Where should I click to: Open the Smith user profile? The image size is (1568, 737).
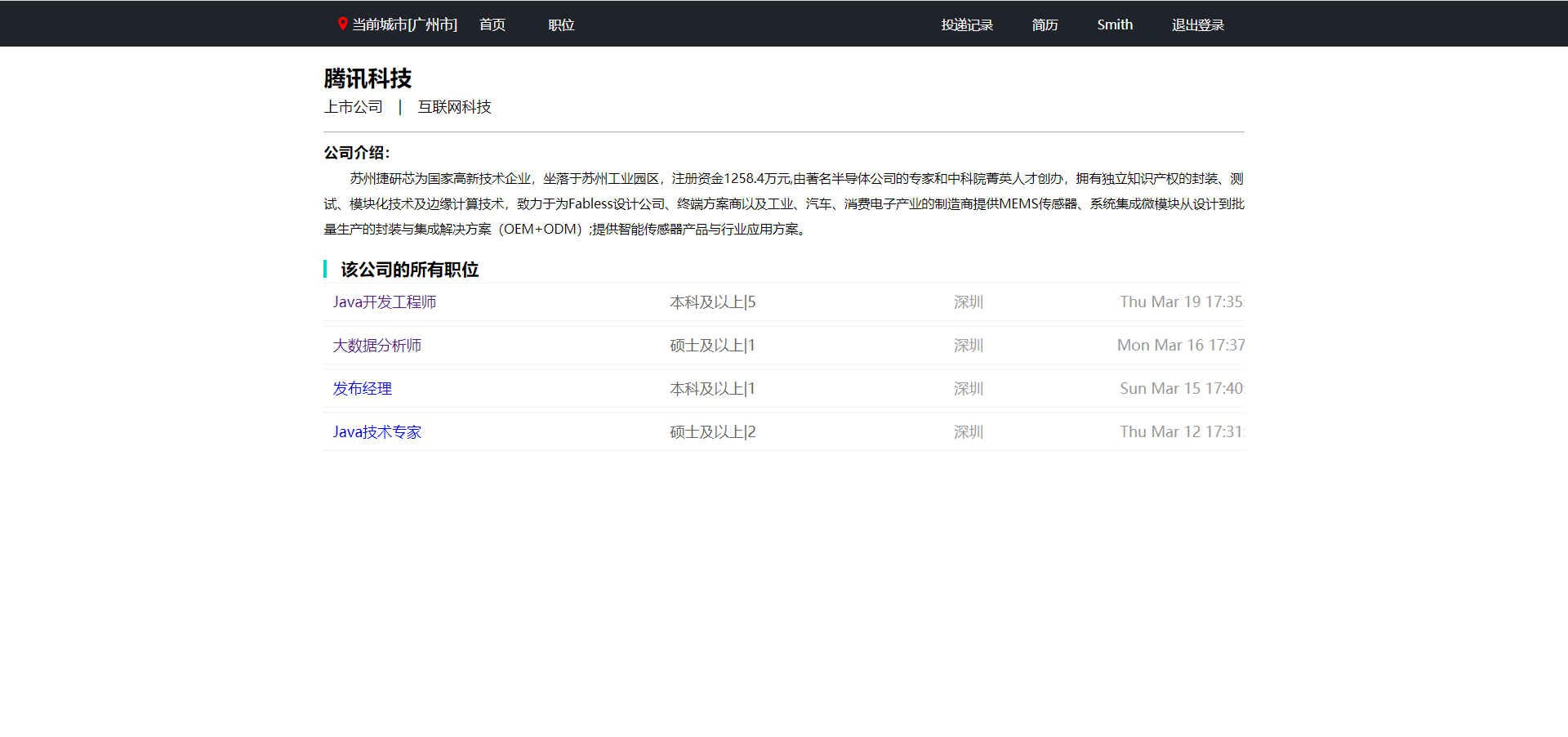(1115, 25)
